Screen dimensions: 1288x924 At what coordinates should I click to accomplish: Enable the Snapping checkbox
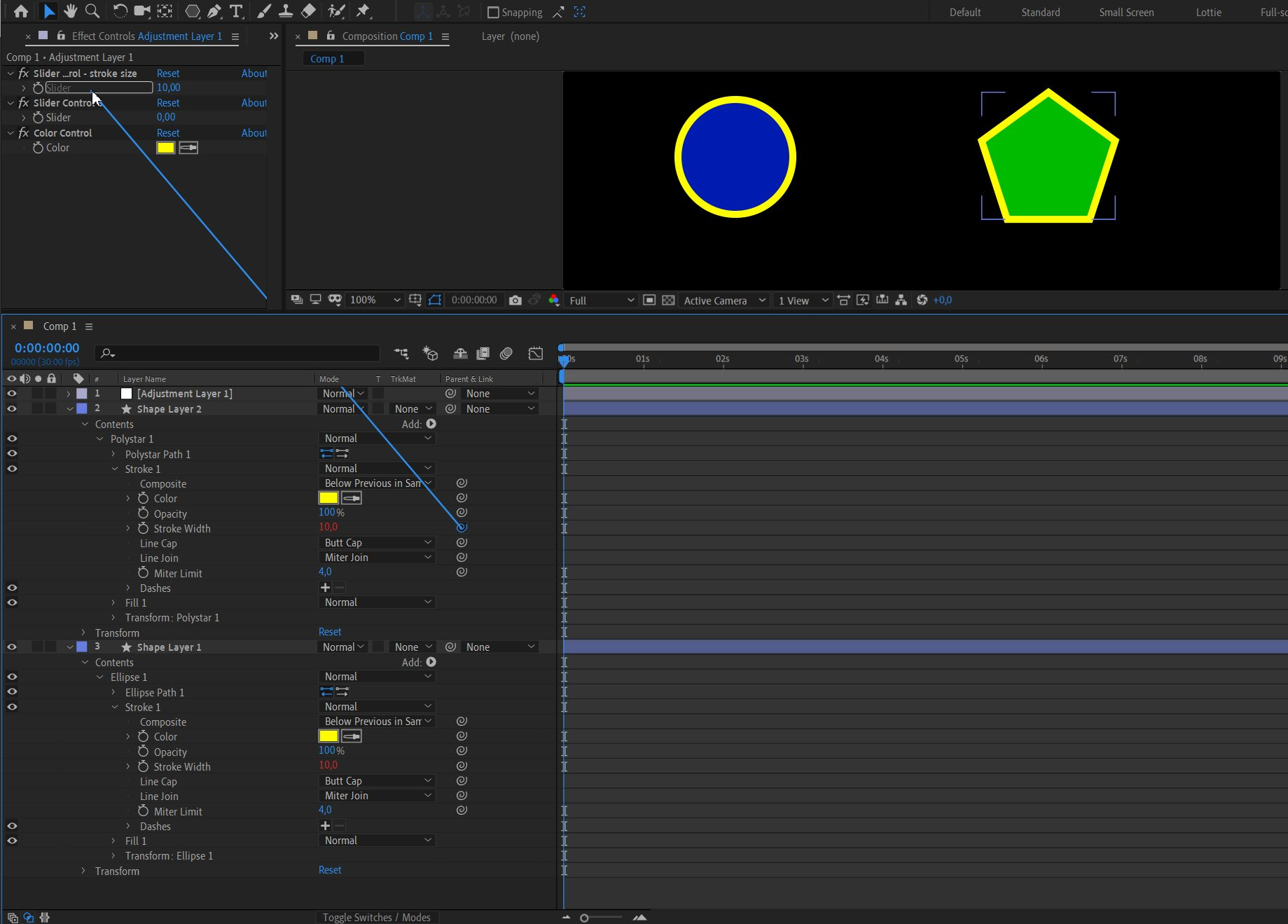point(493,12)
